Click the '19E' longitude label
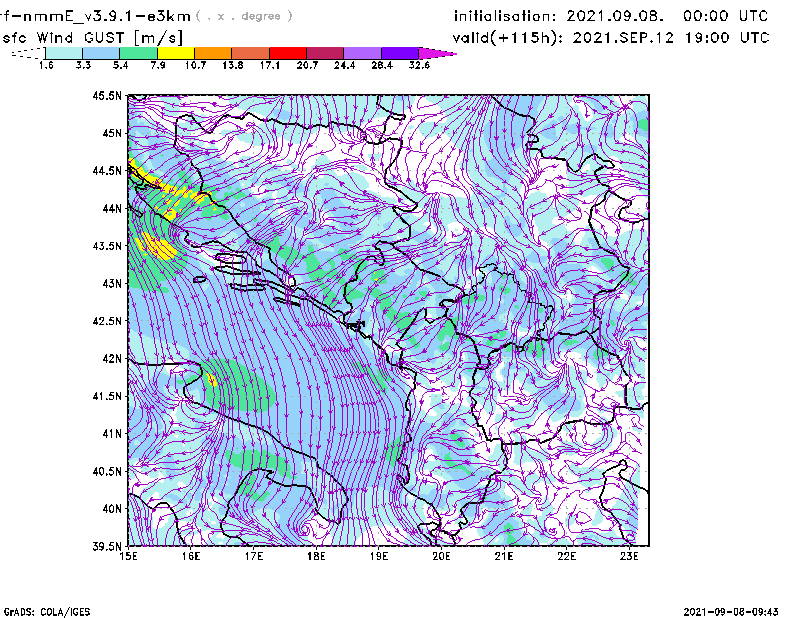The width and height of the screenshot is (800, 618). (379, 556)
